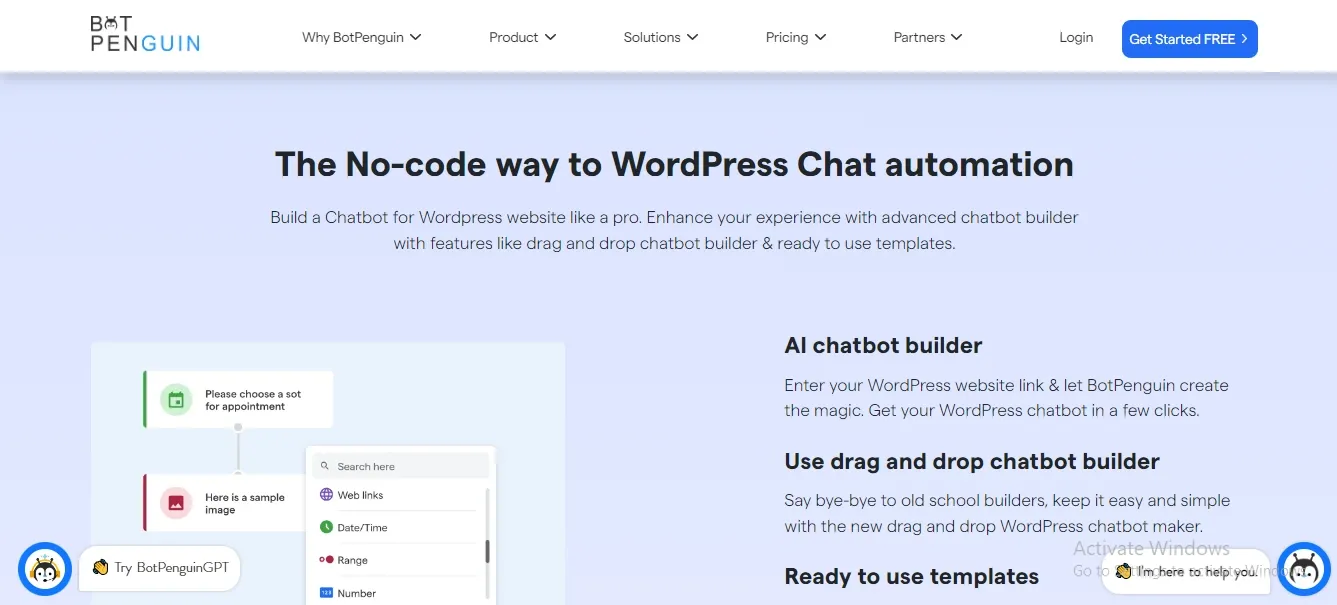Click the Get Started FREE button
The height and width of the screenshot is (605, 1337).
(x=1190, y=39)
